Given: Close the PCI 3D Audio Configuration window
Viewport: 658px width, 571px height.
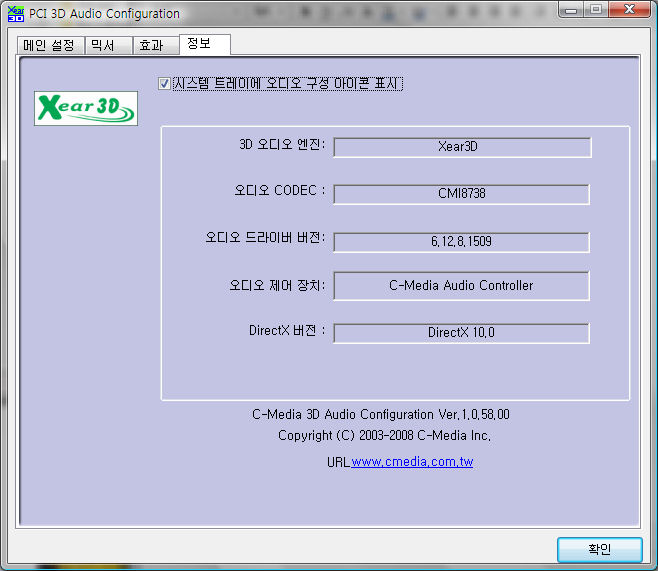Looking at the screenshot, I should point(629,10).
